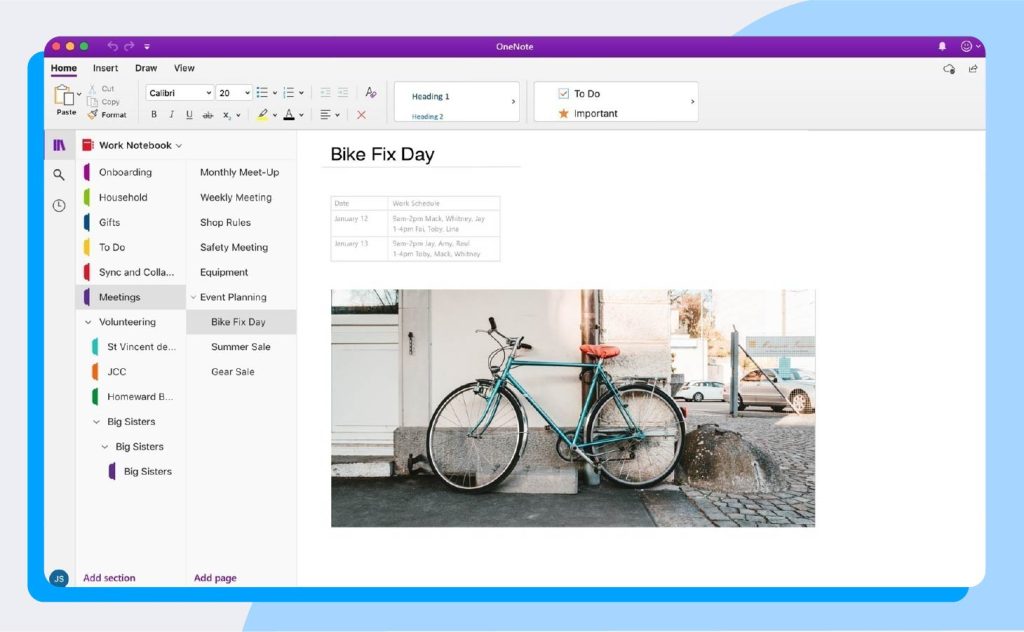This screenshot has height=632, width=1024.
Task: Apply the yellow highlighter
Action: tap(261, 114)
